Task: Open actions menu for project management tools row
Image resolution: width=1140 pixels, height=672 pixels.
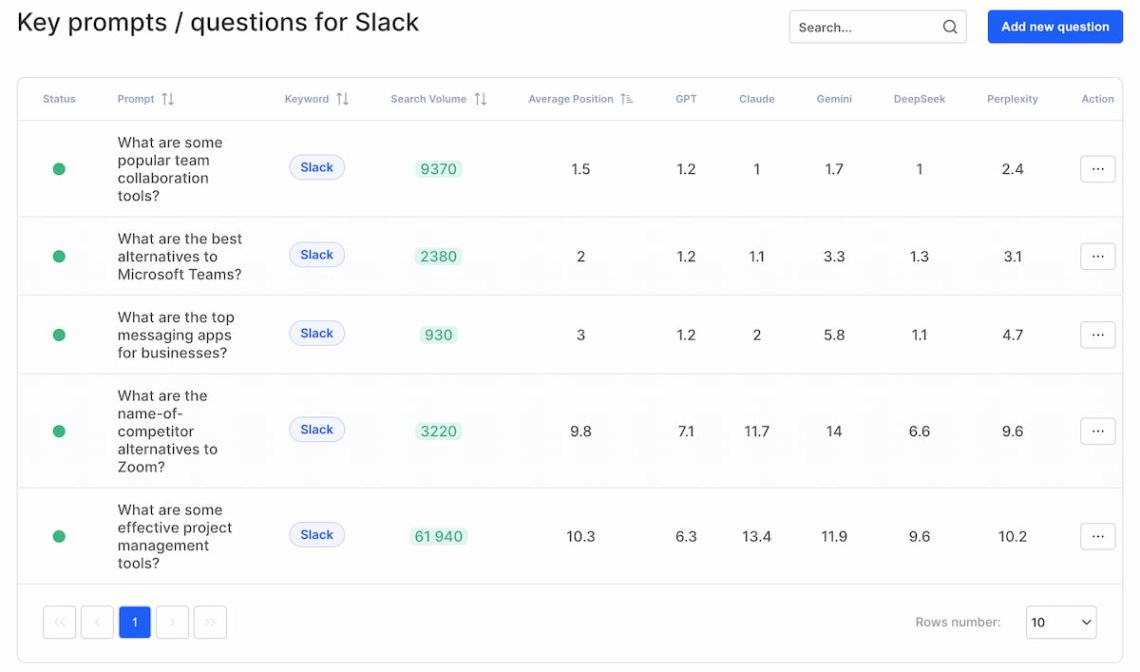Action: [1097, 536]
